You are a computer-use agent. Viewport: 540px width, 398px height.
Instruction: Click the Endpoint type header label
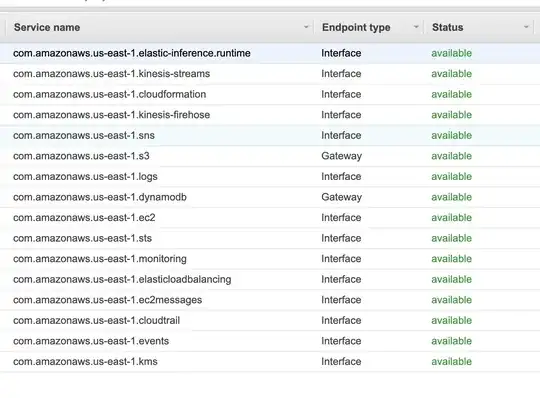356,28
